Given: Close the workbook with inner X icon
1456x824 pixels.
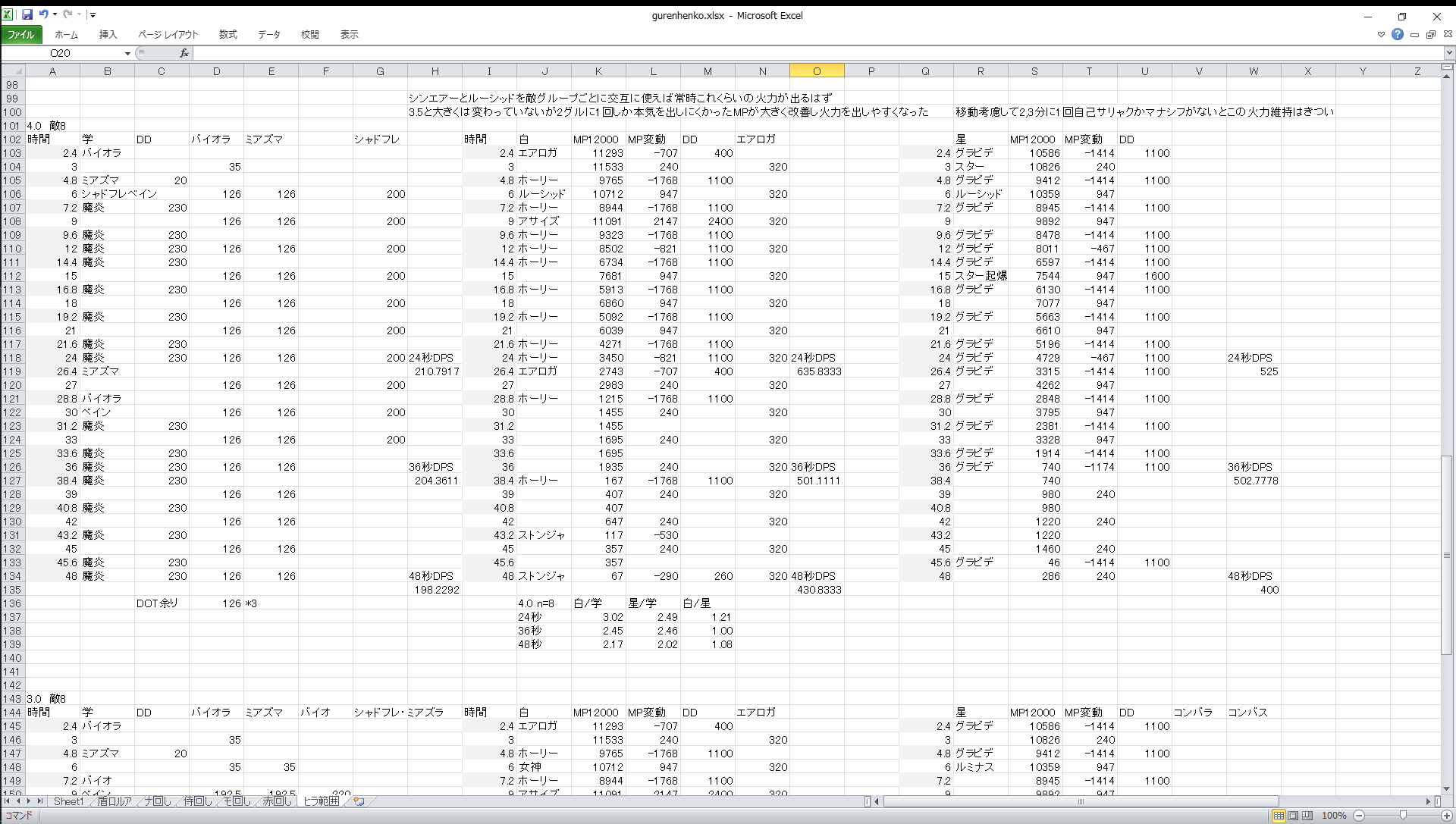Looking at the screenshot, I should coord(1447,35).
